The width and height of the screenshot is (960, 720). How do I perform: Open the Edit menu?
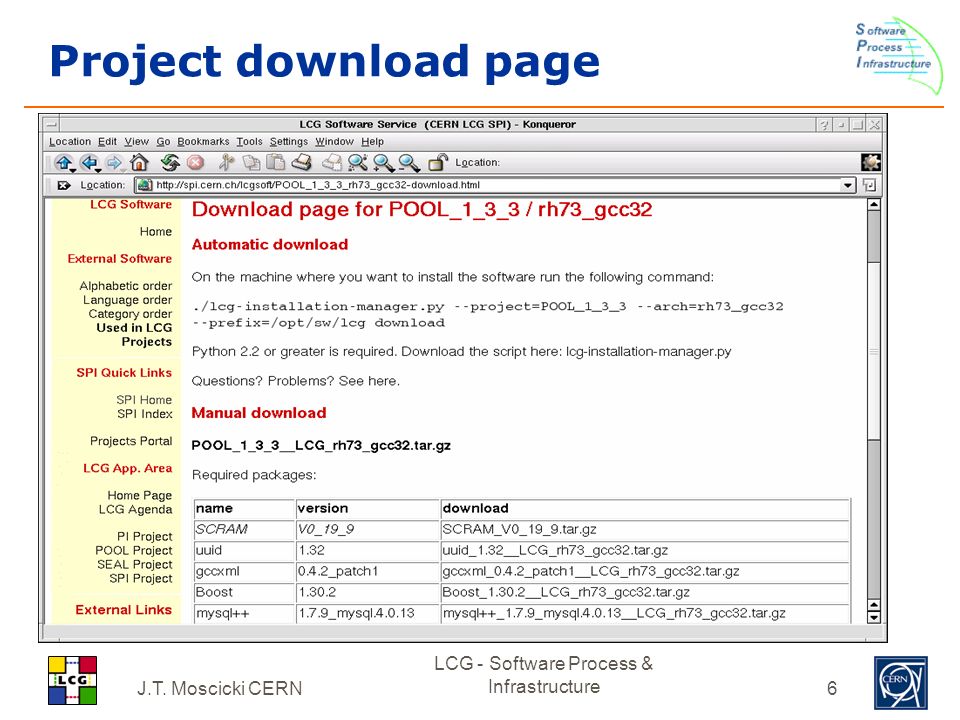click(107, 141)
